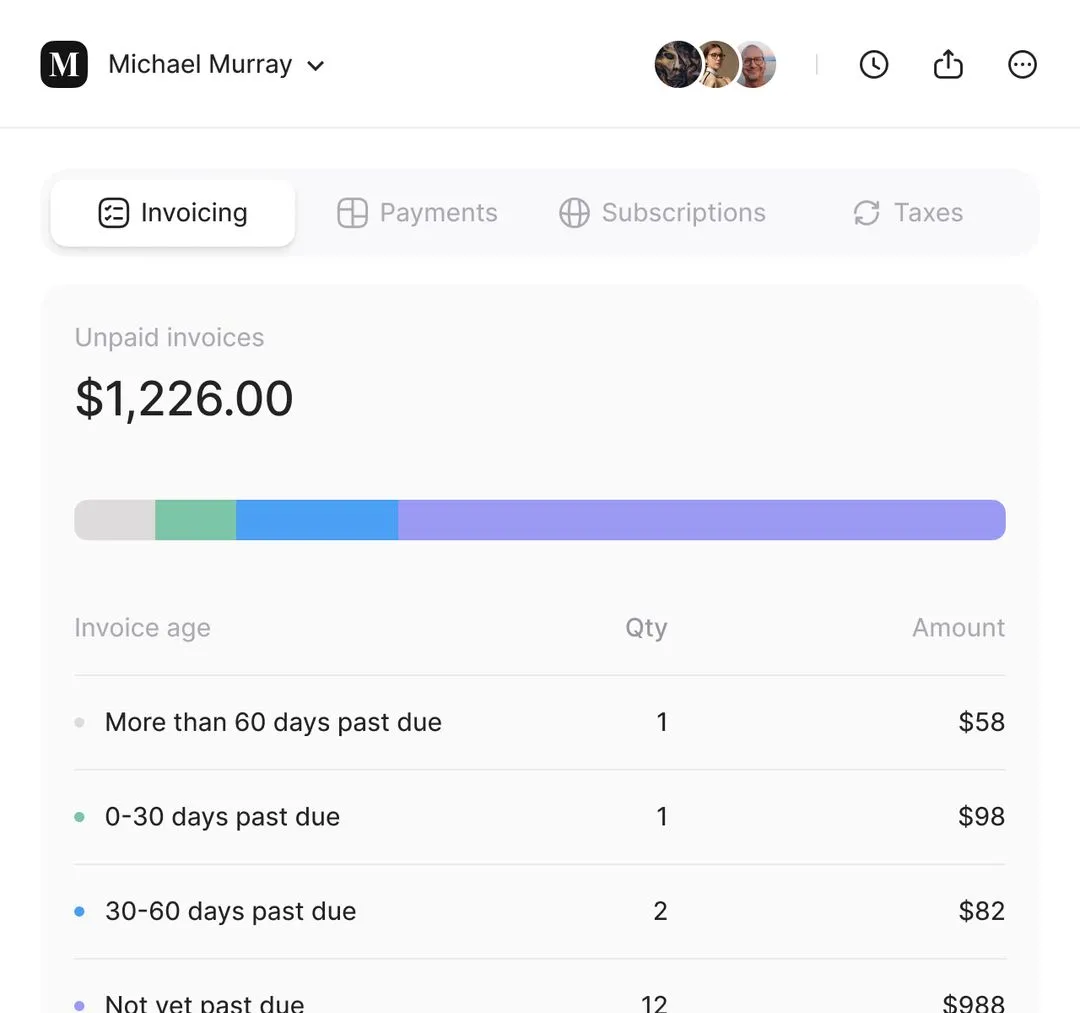Image resolution: width=1080 pixels, height=1013 pixels.
Task: Click the Subscriptions globe icon
Action: pyautogui.click(x=574, y=213)
